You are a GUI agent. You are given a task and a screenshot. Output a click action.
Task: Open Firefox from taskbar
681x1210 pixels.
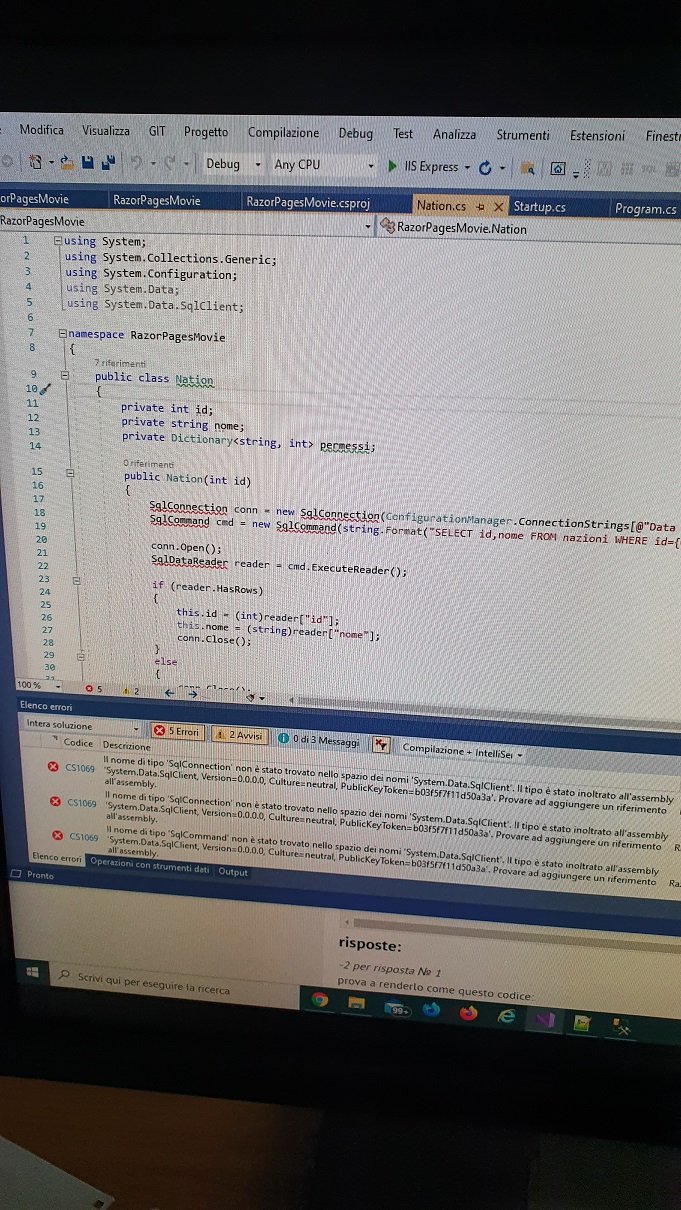468,1014
